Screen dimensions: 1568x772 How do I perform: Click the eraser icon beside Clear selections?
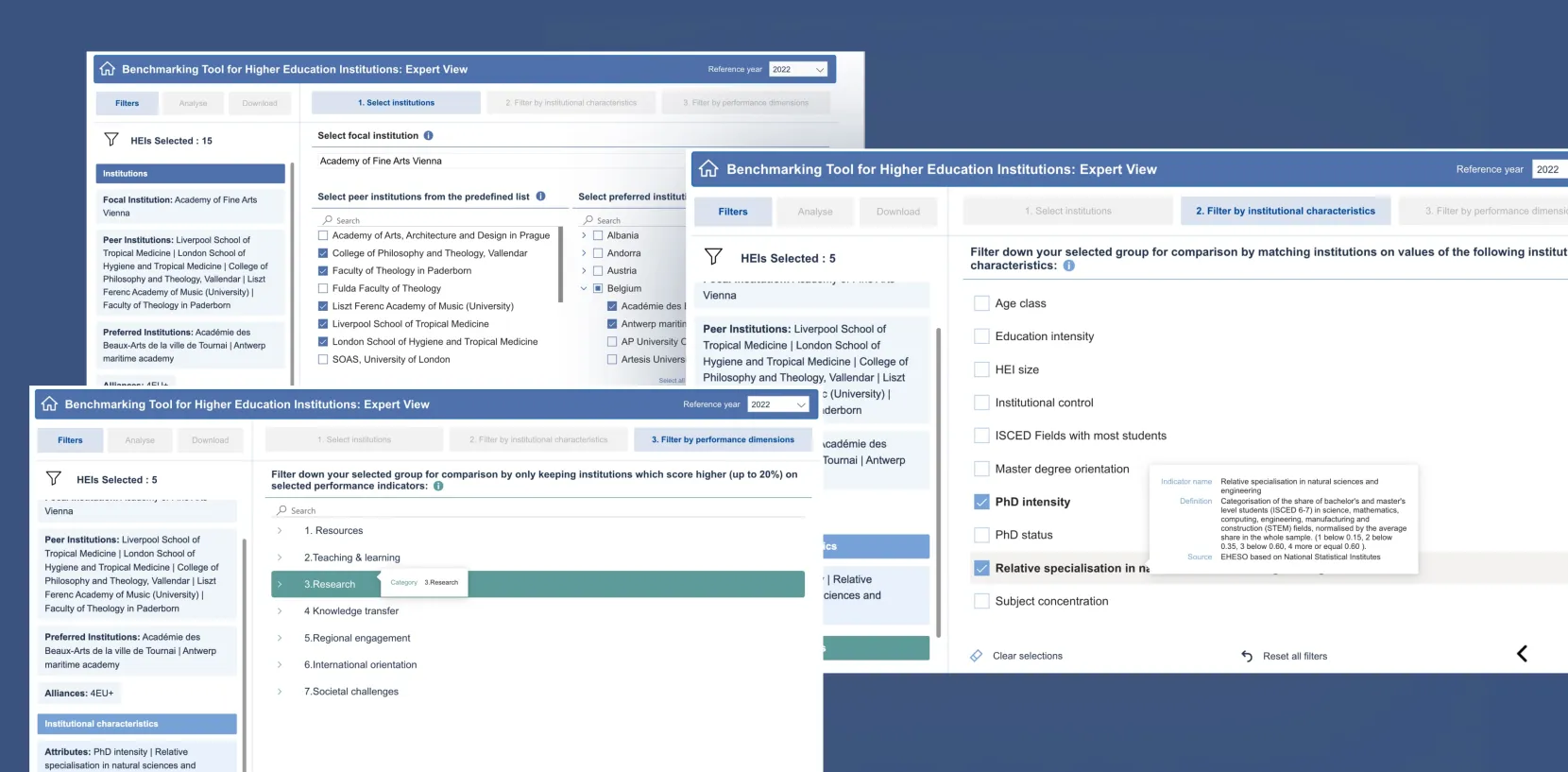976,656
